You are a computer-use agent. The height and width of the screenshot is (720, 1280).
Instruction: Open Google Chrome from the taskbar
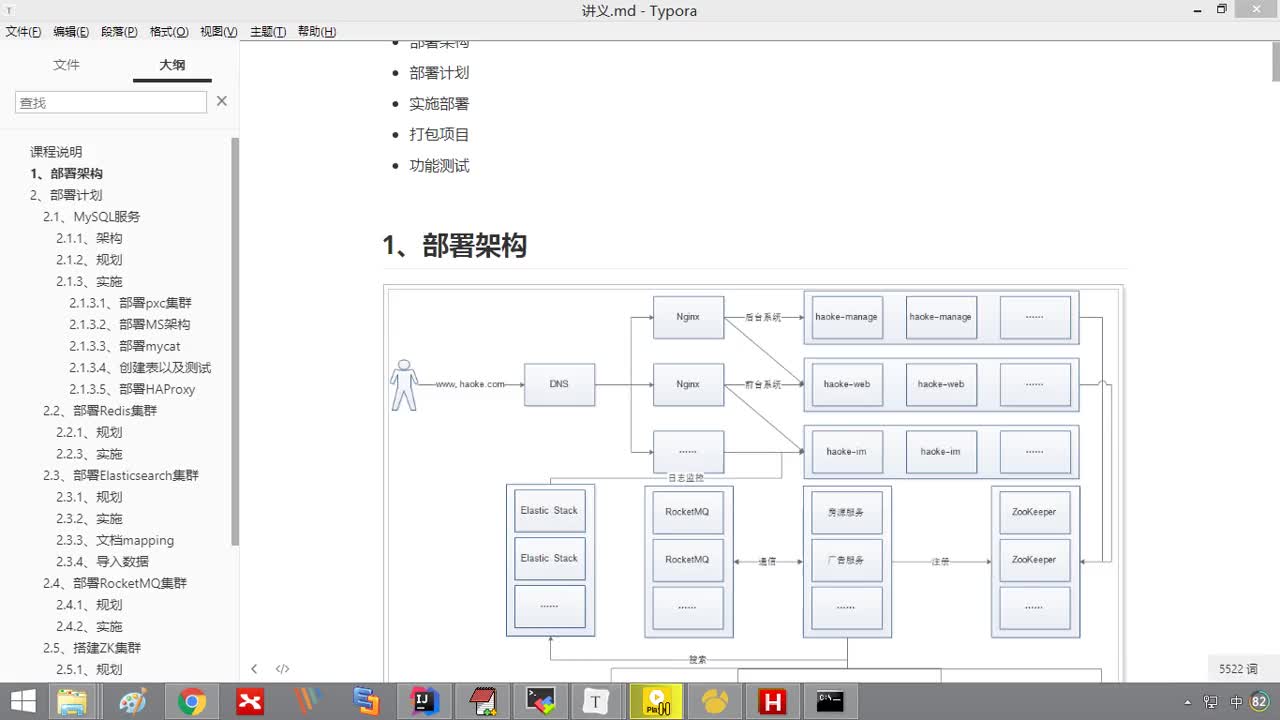tap(191, 702)
